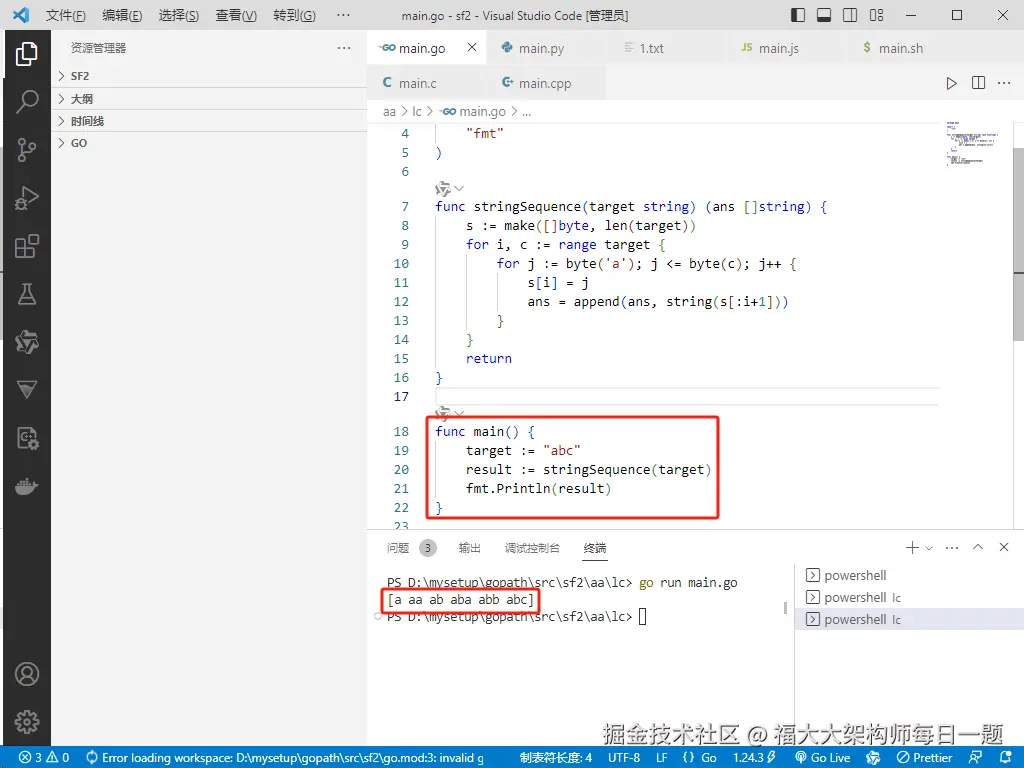1024x768 pixels.
Task: Change 制表符长度 tab size setting
Action: 556,758
